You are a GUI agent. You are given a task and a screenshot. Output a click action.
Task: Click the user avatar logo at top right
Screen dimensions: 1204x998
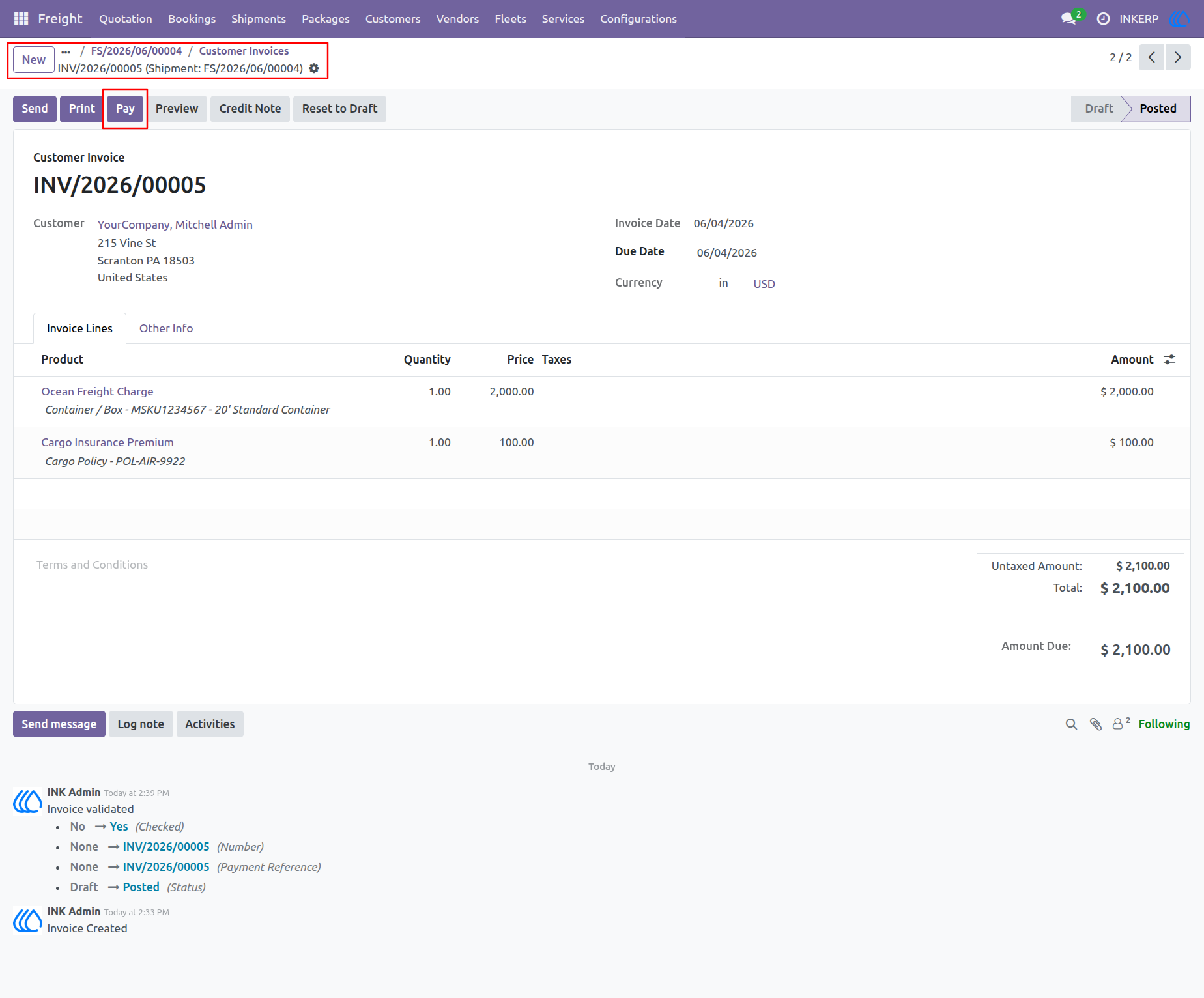coord(1179,19)
